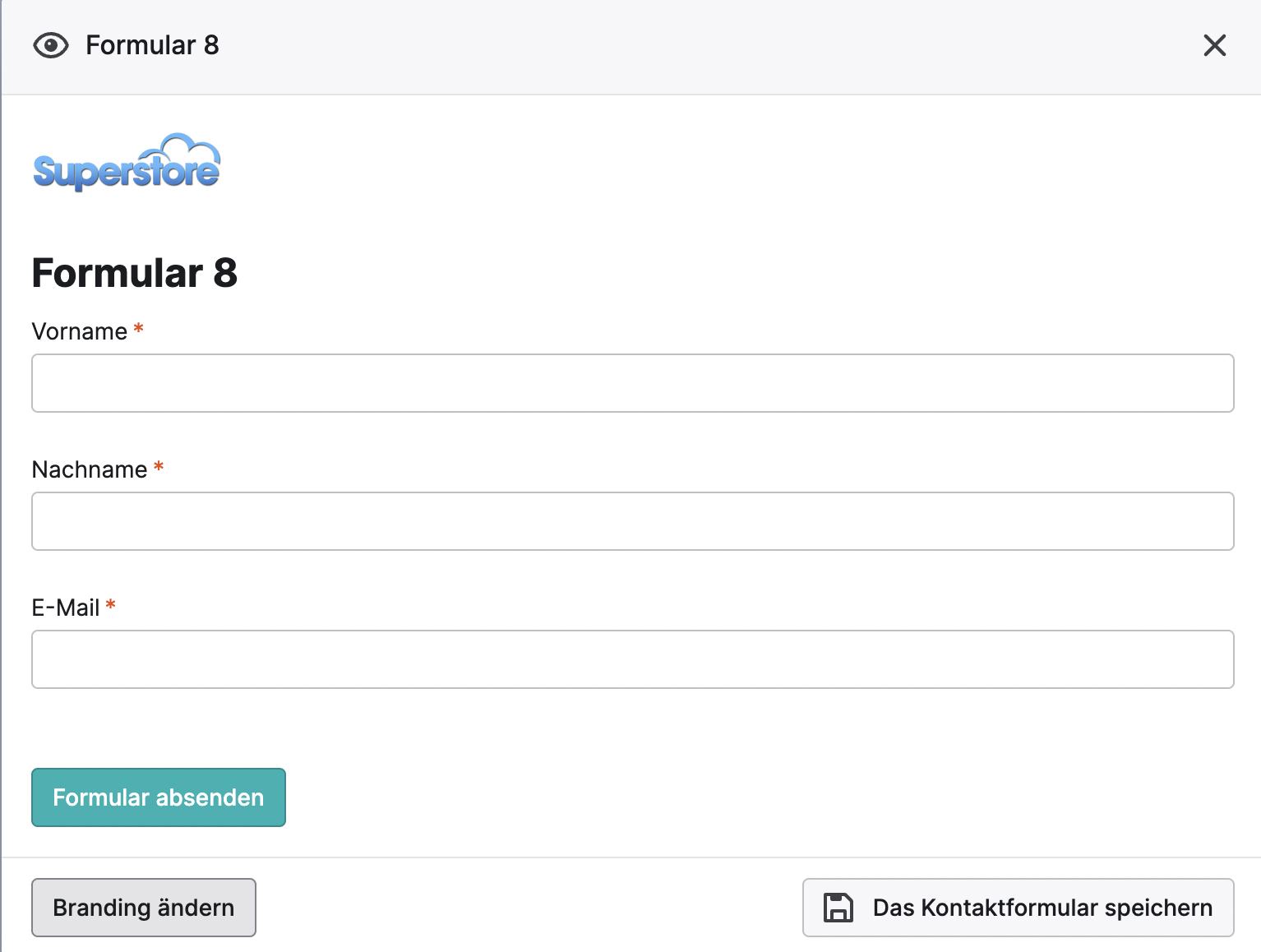Save with Das Kontaktformular speichern
The image size is (1261, 952).
click(x=1018, y=908)
